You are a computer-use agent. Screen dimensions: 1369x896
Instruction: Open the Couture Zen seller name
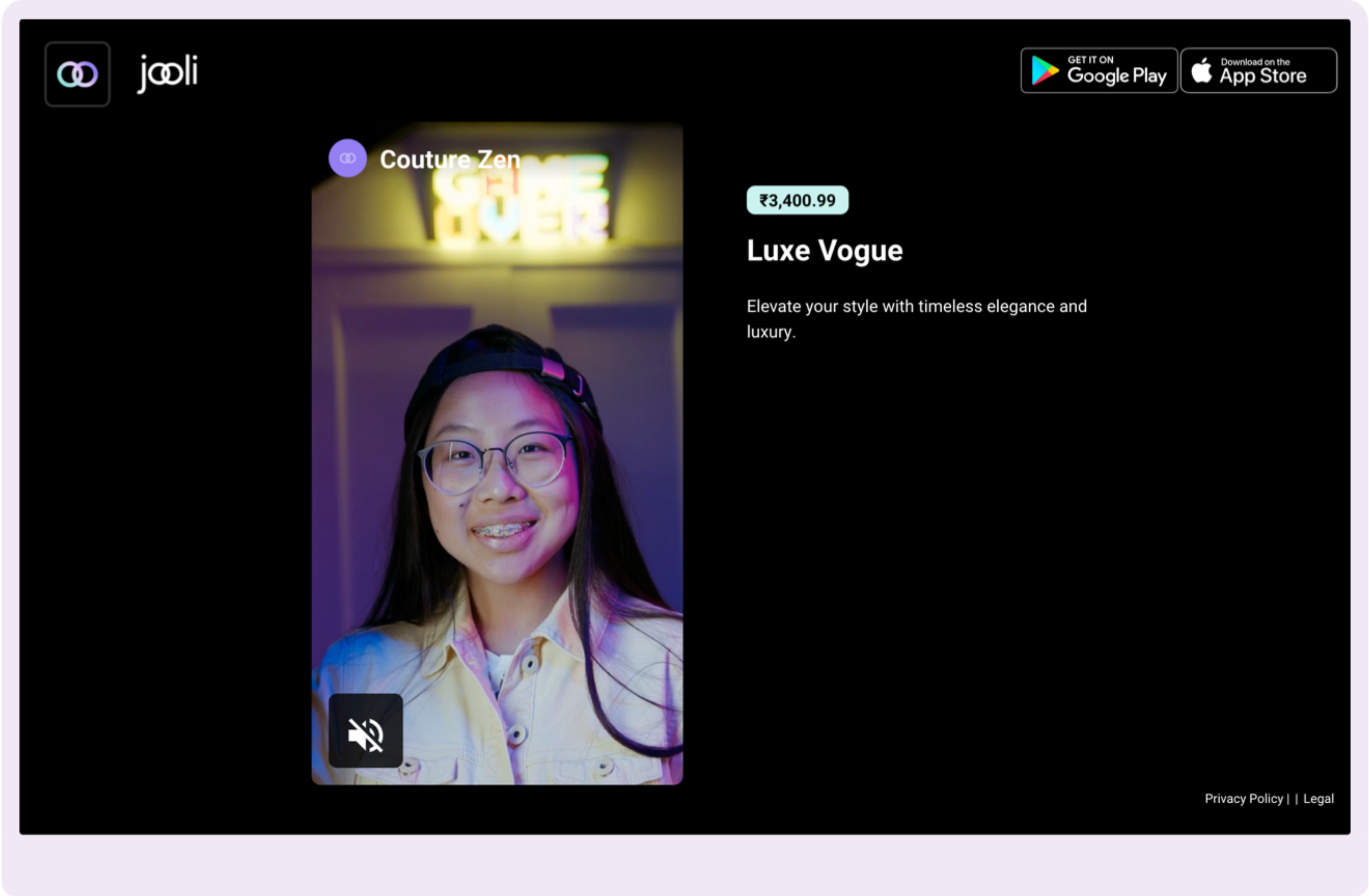pyautogui.click(x=450, y=159)
